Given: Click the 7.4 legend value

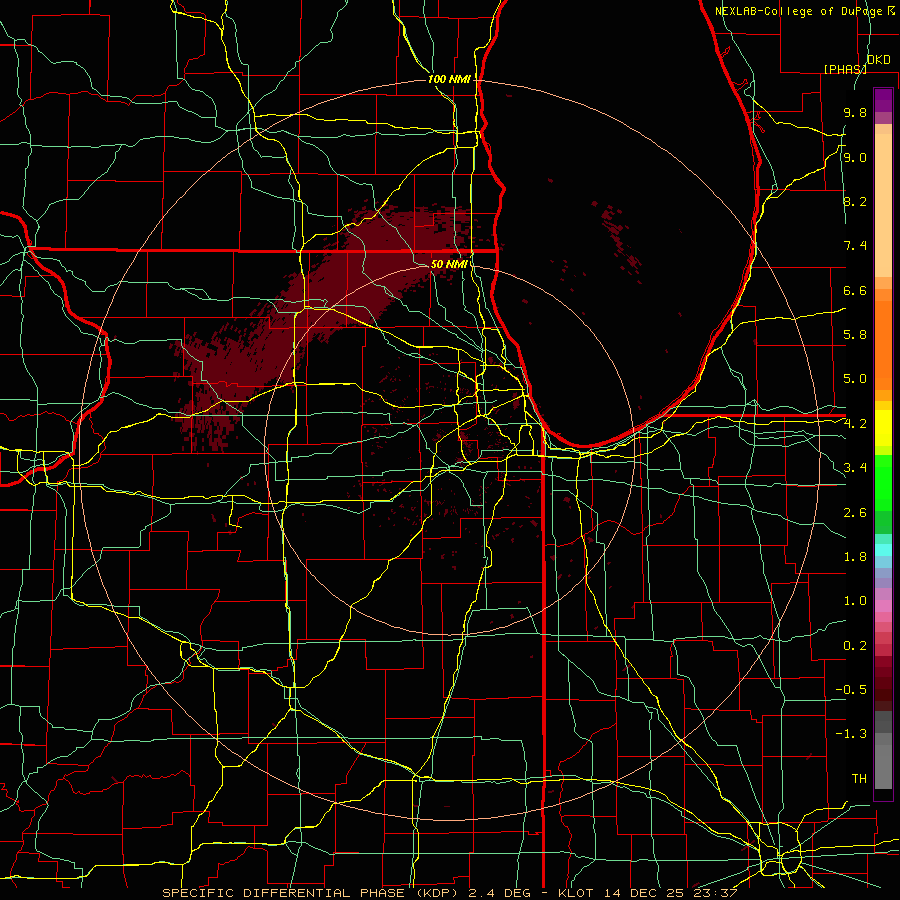Looking at the screenshot, I should 855,246.
